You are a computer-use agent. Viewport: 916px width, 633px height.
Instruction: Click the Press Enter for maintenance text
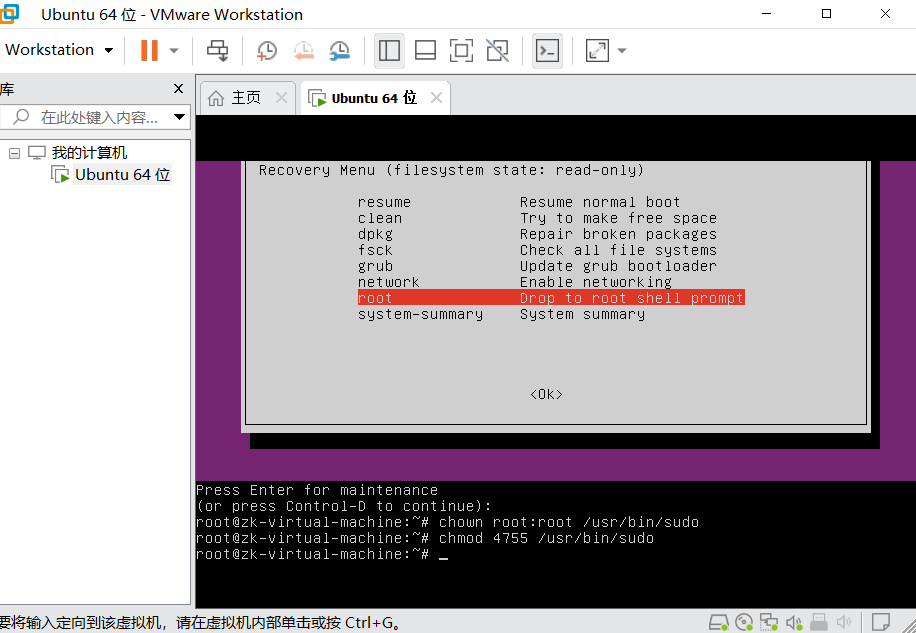click(x=317, y=490)
